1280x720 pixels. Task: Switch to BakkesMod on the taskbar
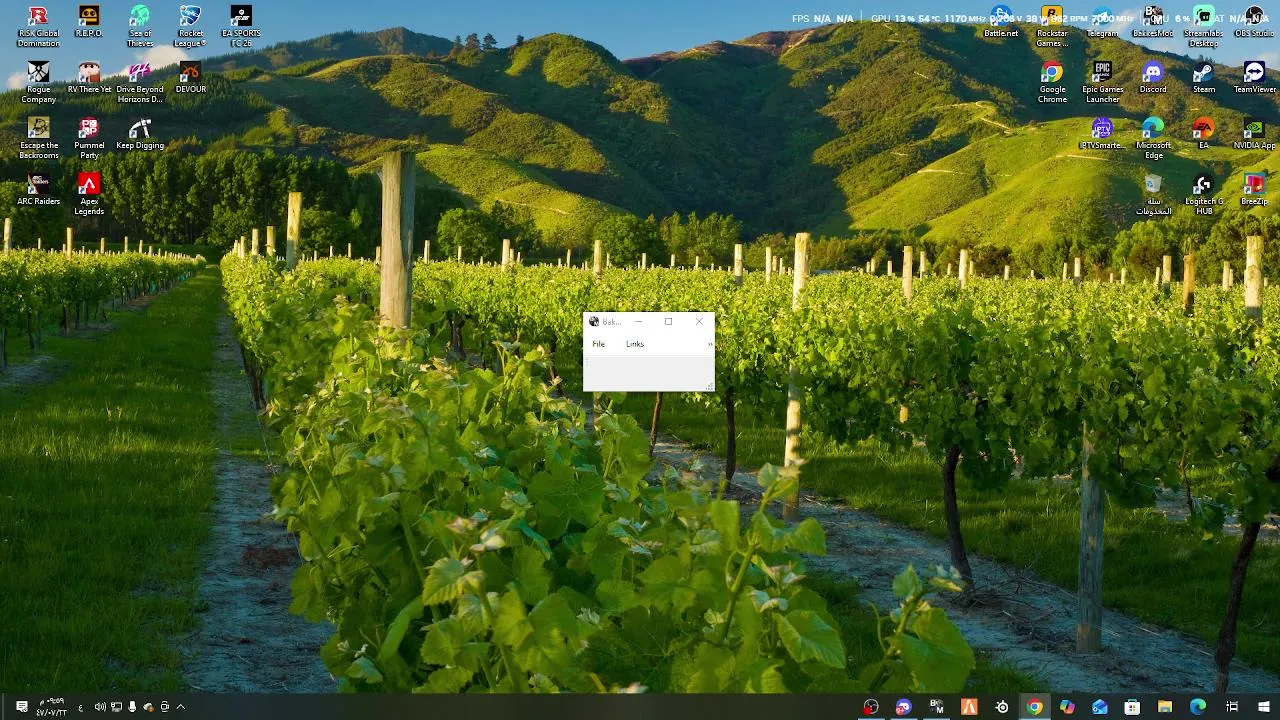click(936, 707)
